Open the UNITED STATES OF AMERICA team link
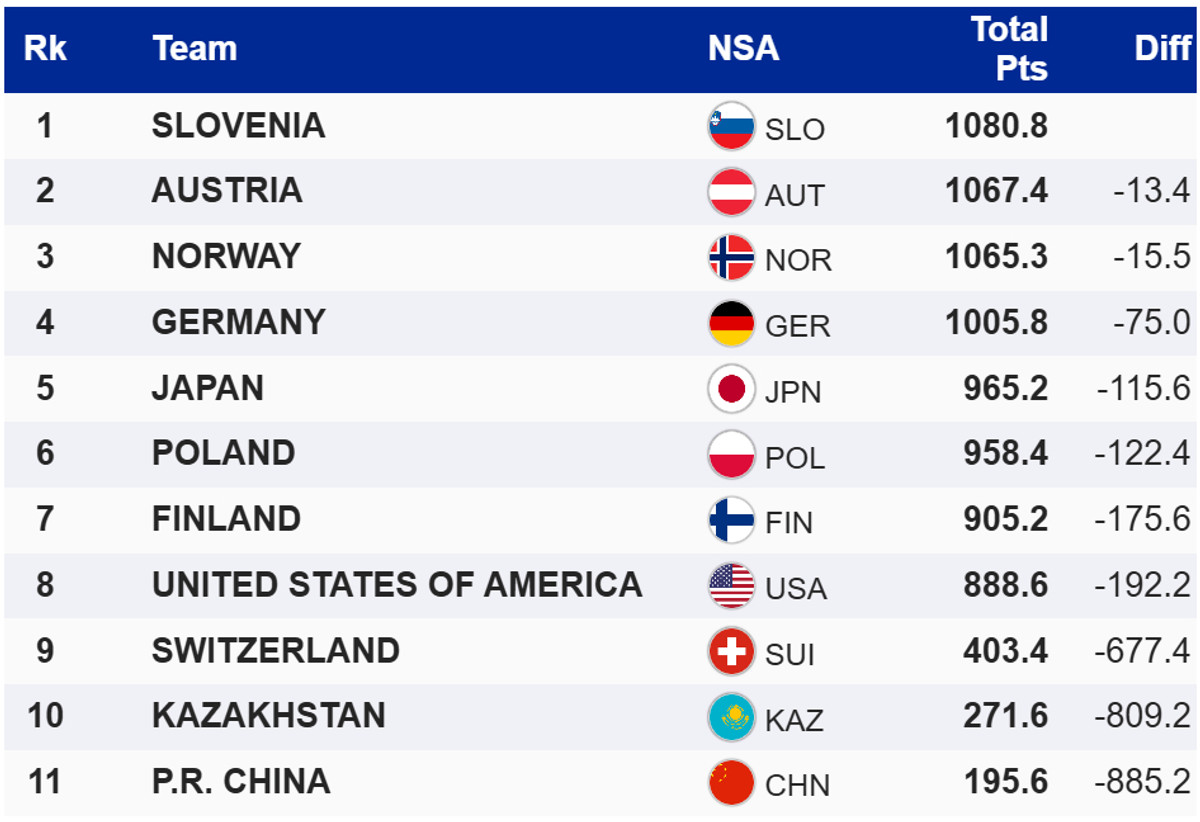The height and width of the screenshot is (822, 1200). click(x=396, y=584)
